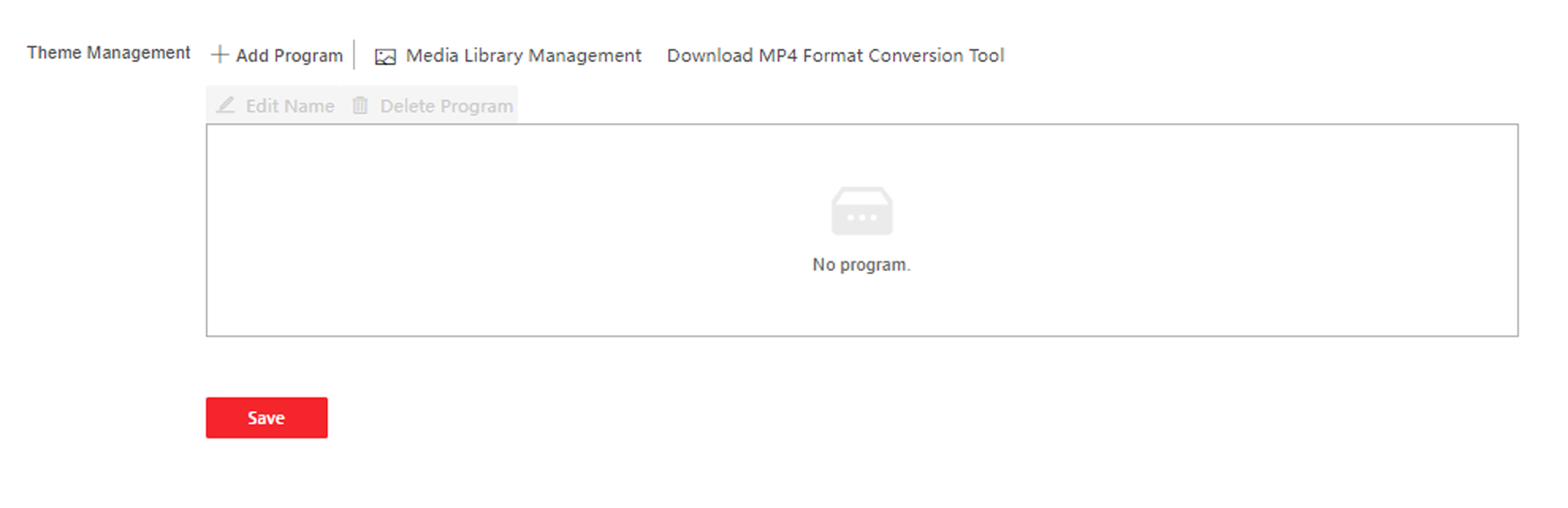Open the Download MP4 Format Conversion Tool link
1568x508 pixels.
(835, 55)
